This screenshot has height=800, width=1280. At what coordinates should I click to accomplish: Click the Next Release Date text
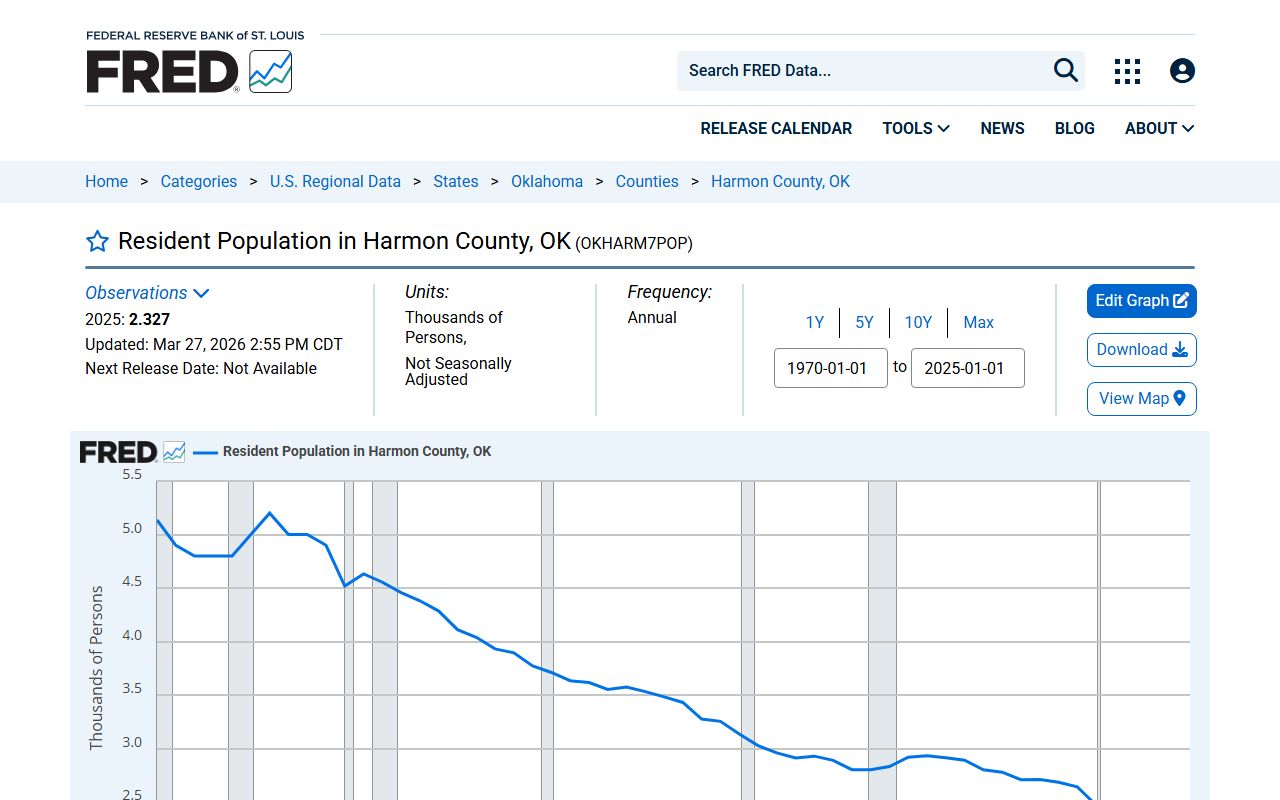click(201, 368)
